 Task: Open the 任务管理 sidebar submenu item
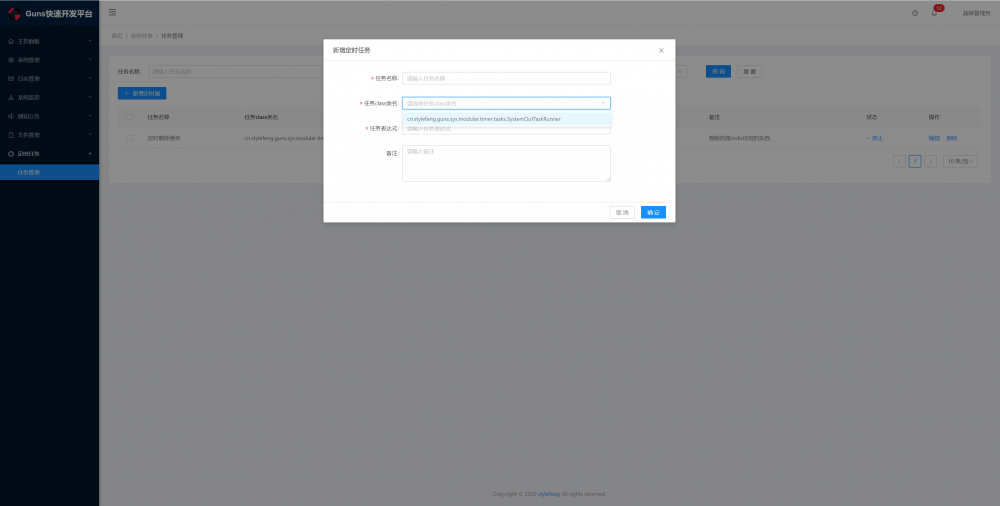coord(49,172)
